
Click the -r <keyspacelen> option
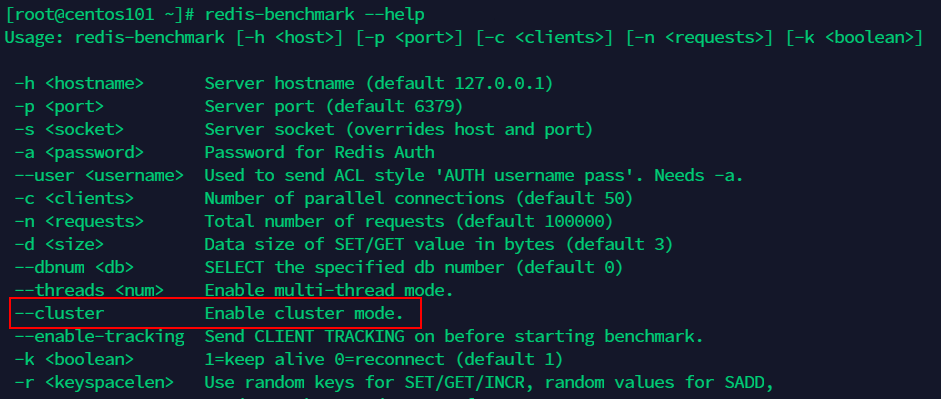pyautogui.click(x=94, y=382)
